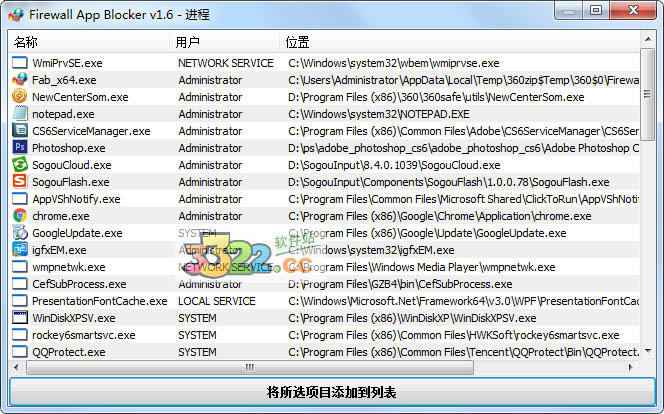Click the chrome.exe location path
This screenshot has height=414, width=664.
point(440,216)
